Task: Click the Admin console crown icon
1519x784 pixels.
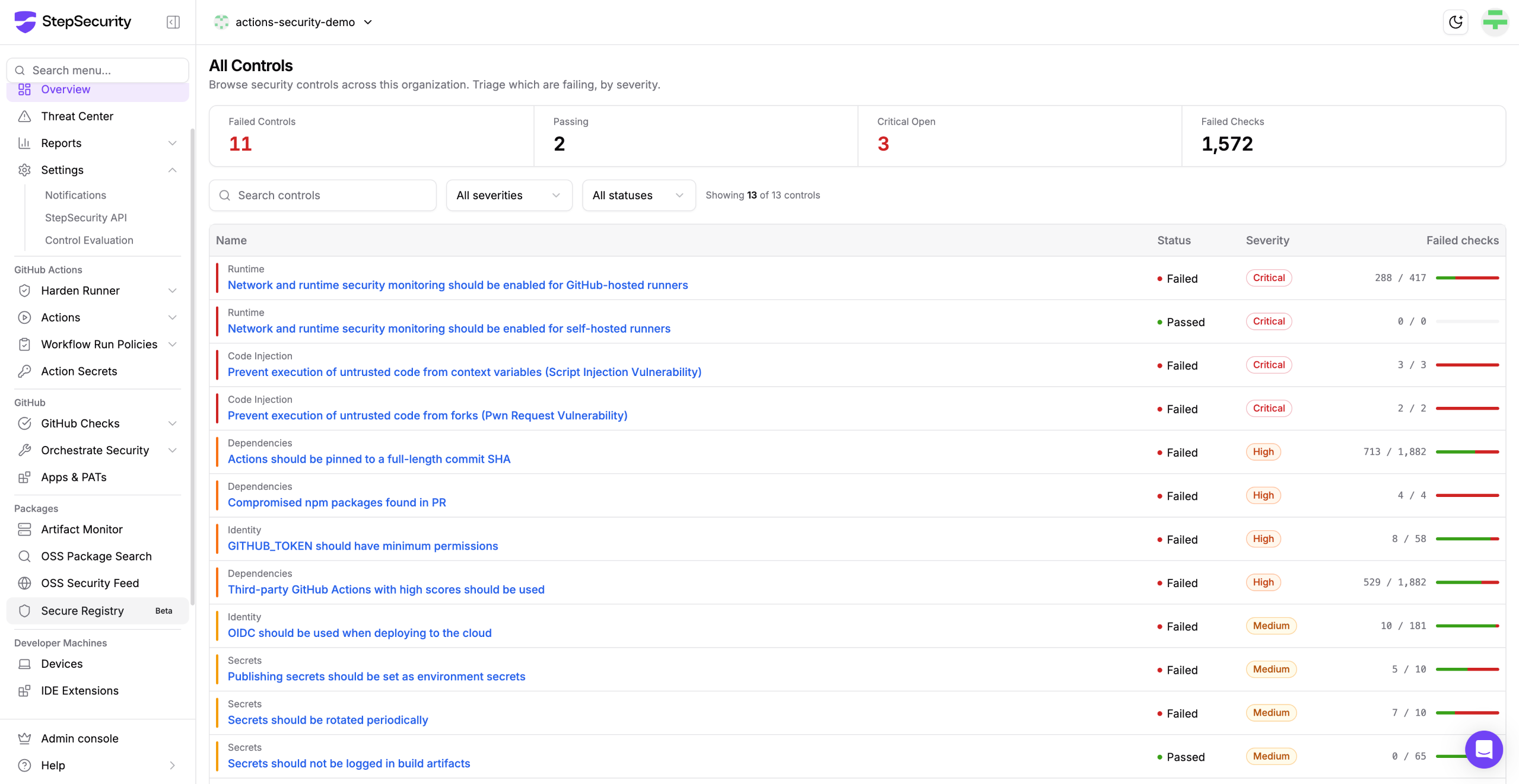Action: click(x=24, y=739)
